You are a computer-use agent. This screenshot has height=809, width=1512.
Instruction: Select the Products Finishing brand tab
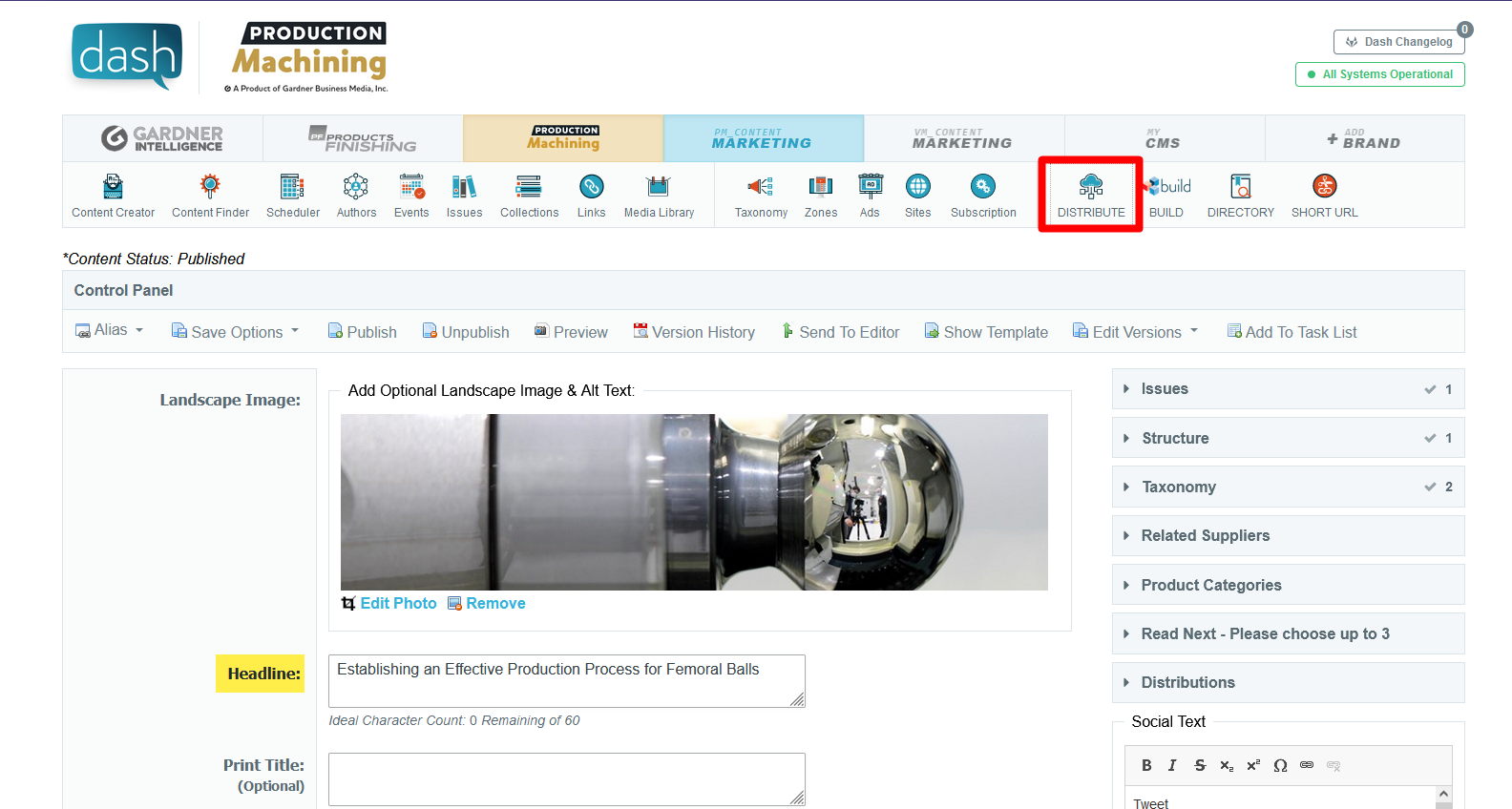(x=363, y=139)
